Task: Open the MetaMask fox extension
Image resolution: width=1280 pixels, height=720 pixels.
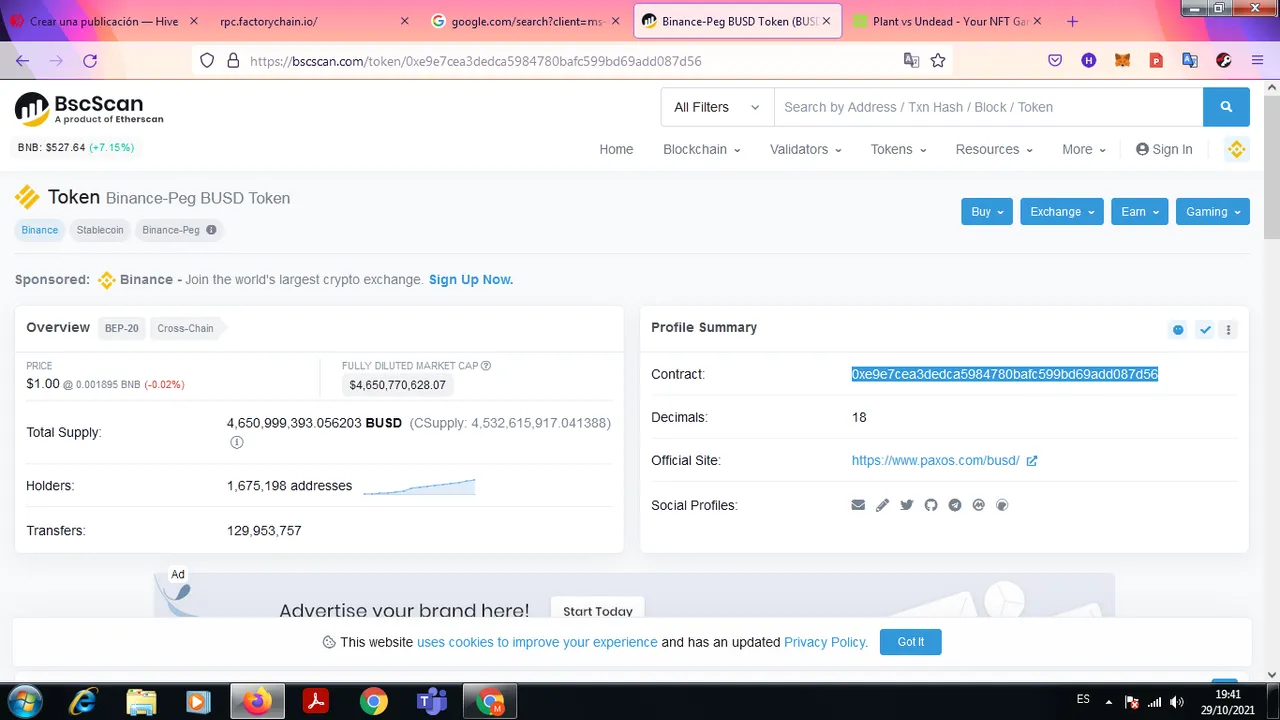Action: click(1122, 60)
